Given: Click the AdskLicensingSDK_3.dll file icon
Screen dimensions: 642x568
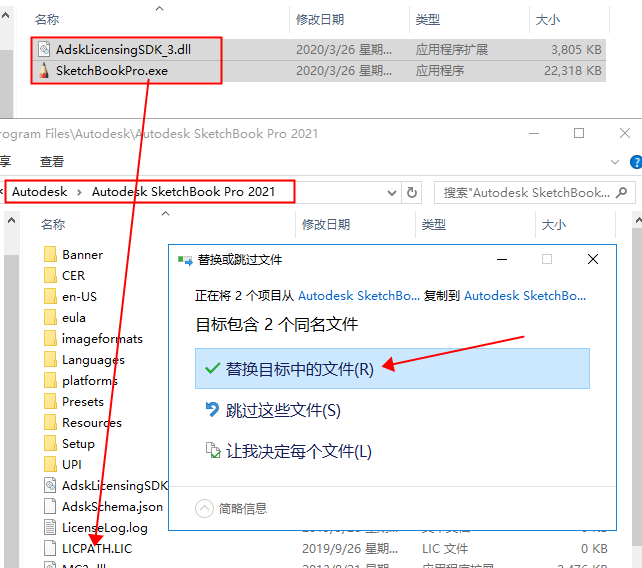Looking at the screenshot, I should [x=44, y=49].
